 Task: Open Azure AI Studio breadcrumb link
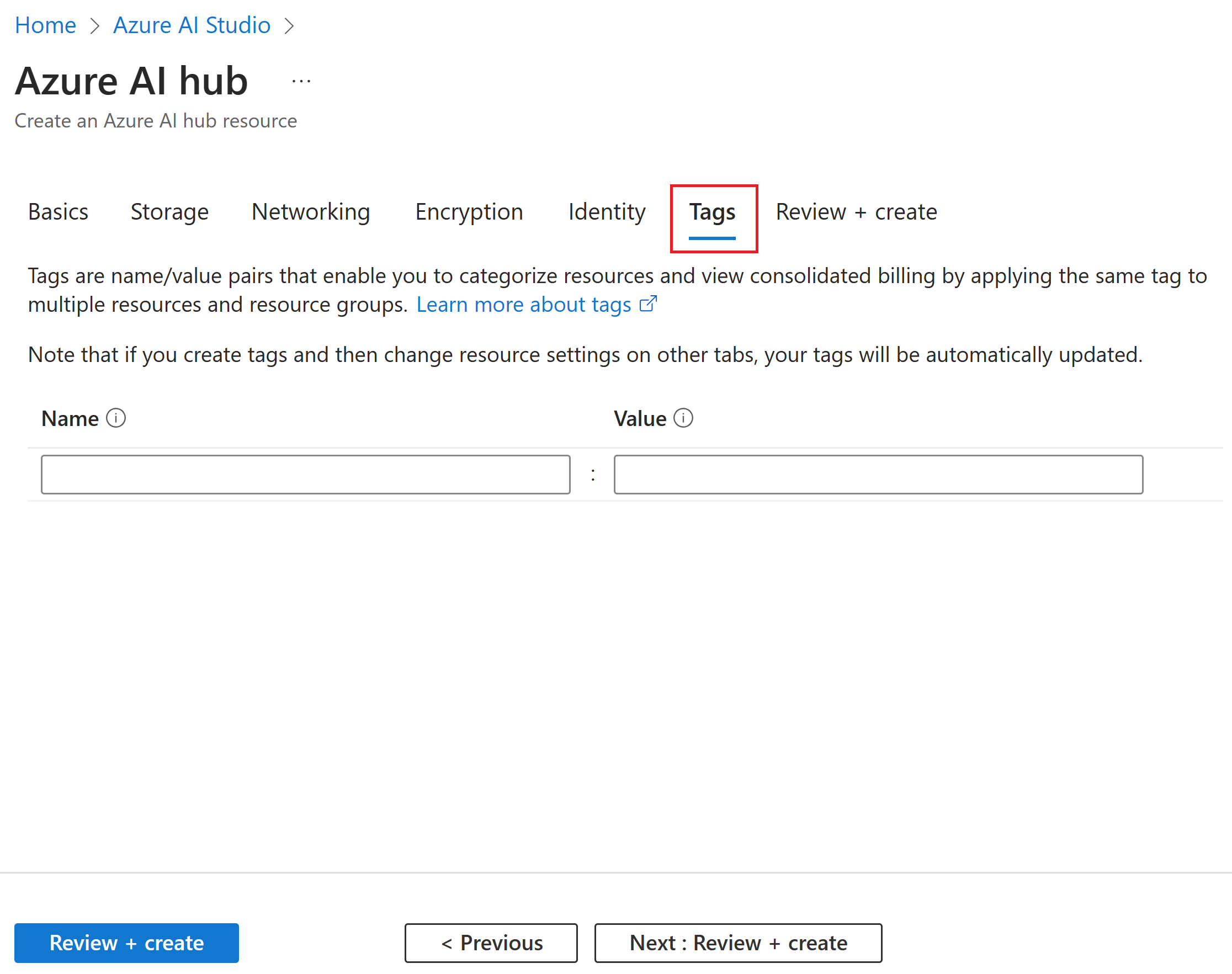coord(192,25)
